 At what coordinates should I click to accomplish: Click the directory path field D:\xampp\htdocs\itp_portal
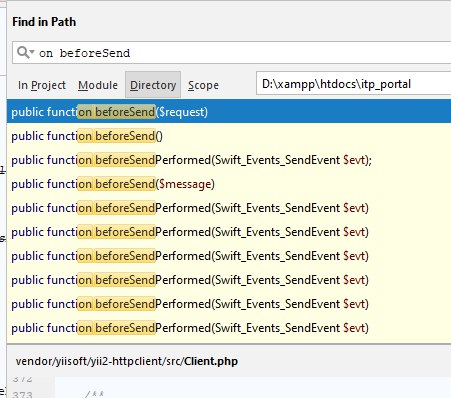(353, 84)
